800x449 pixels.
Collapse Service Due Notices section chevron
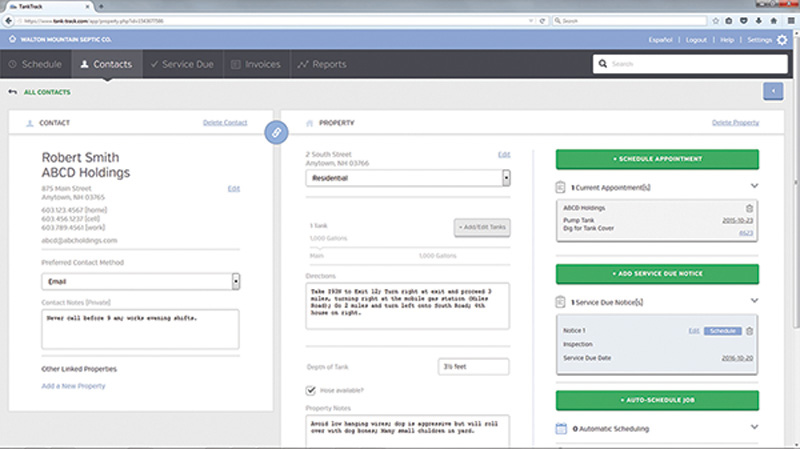coord(754,301)
